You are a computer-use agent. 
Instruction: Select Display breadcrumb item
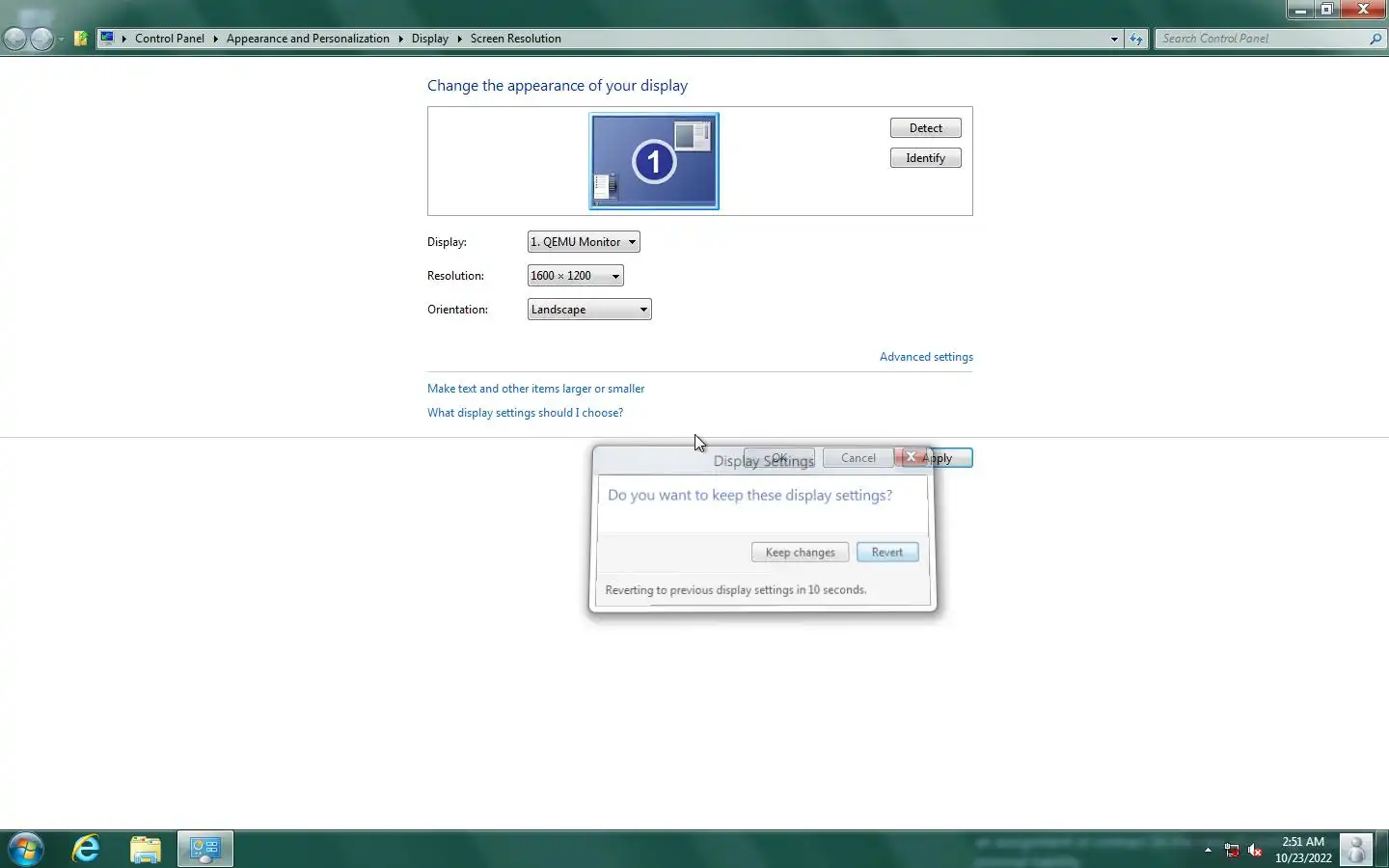pos(429,39)
